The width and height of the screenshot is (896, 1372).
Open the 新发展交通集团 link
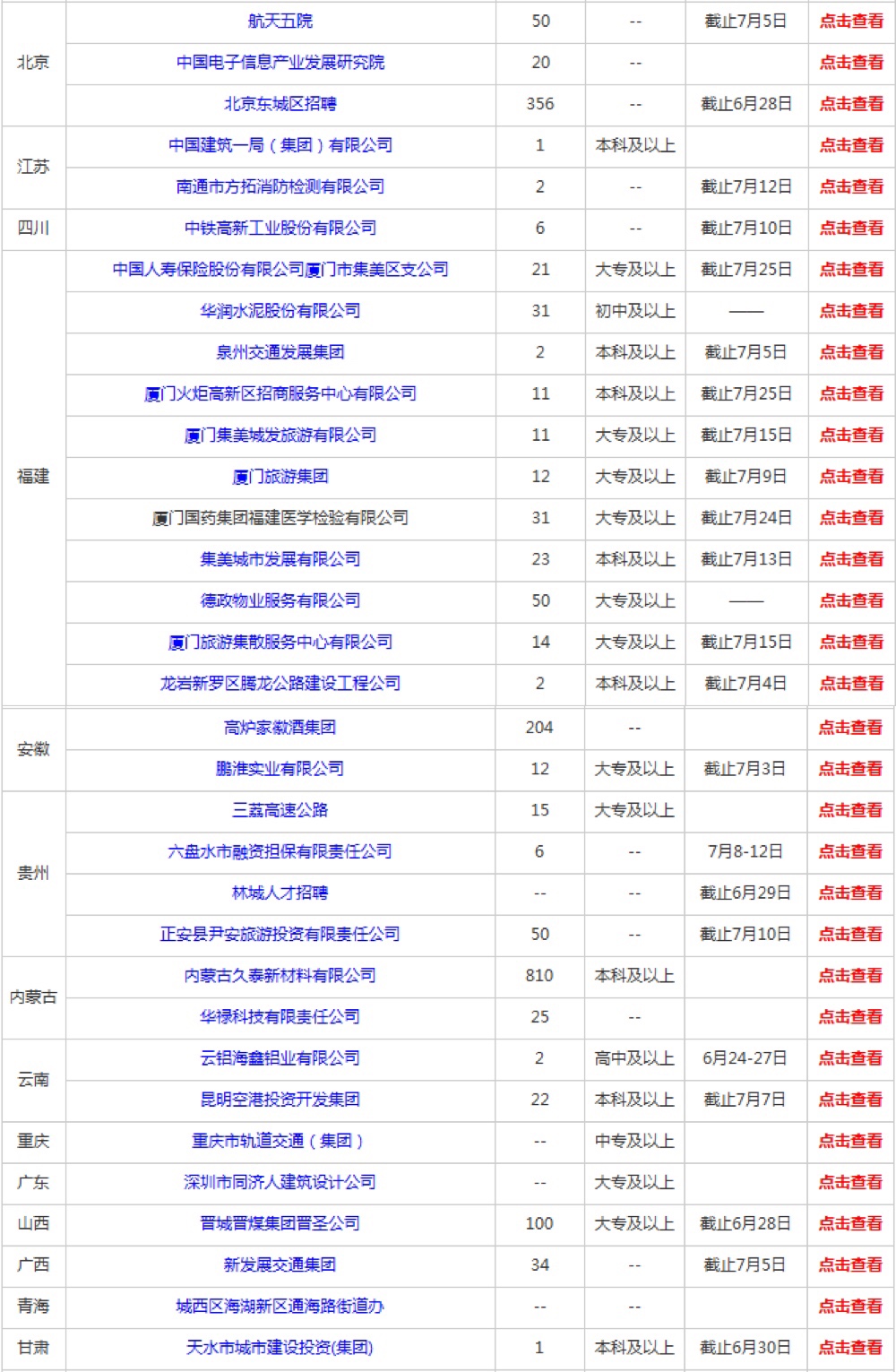pyautogui.click(x=280, y=1264)
